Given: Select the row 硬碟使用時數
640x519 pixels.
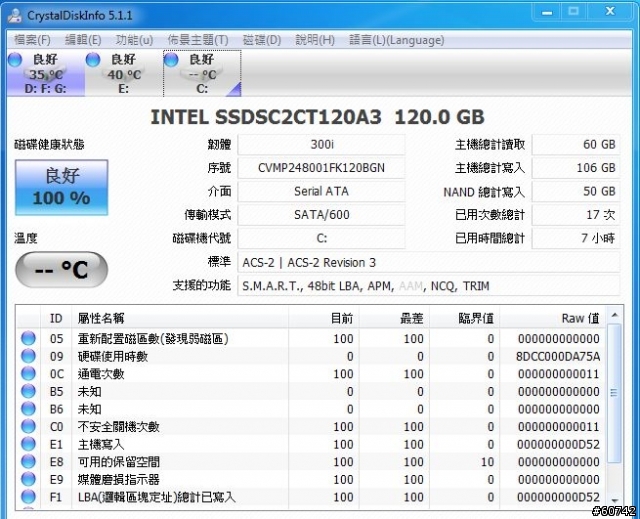Looking at the screenshot, I should (311, 356).
